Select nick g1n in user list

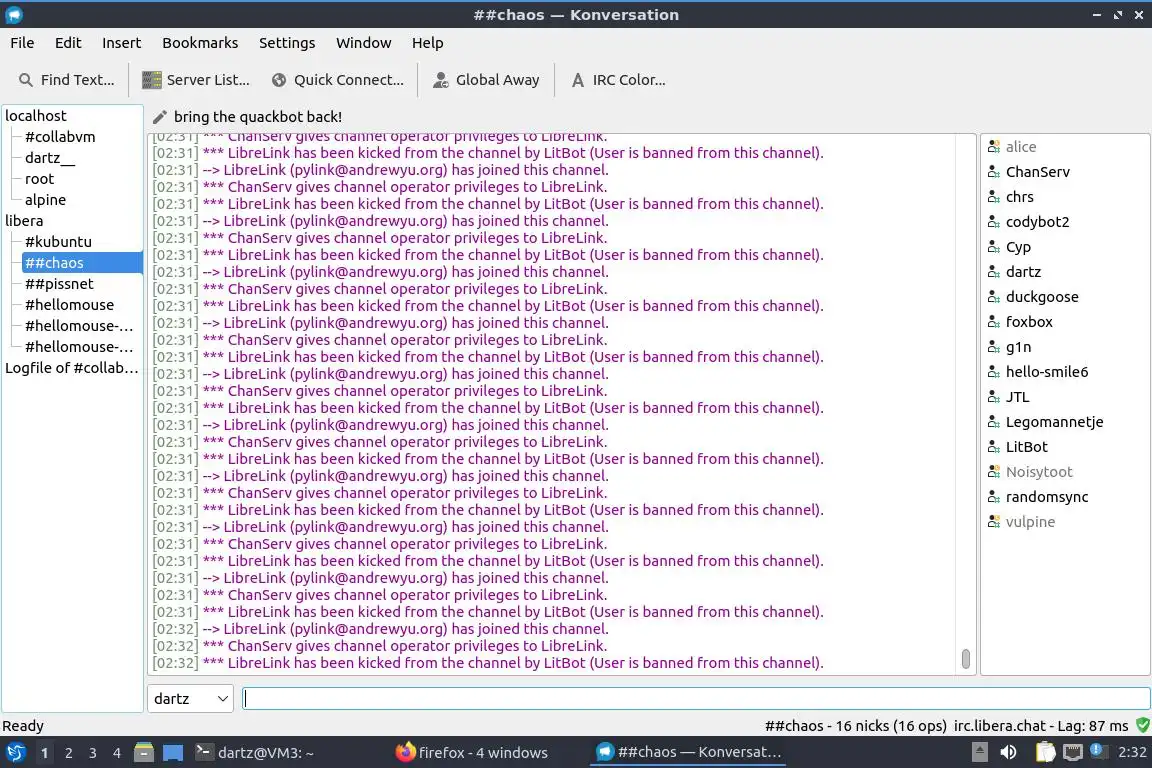1018,347
